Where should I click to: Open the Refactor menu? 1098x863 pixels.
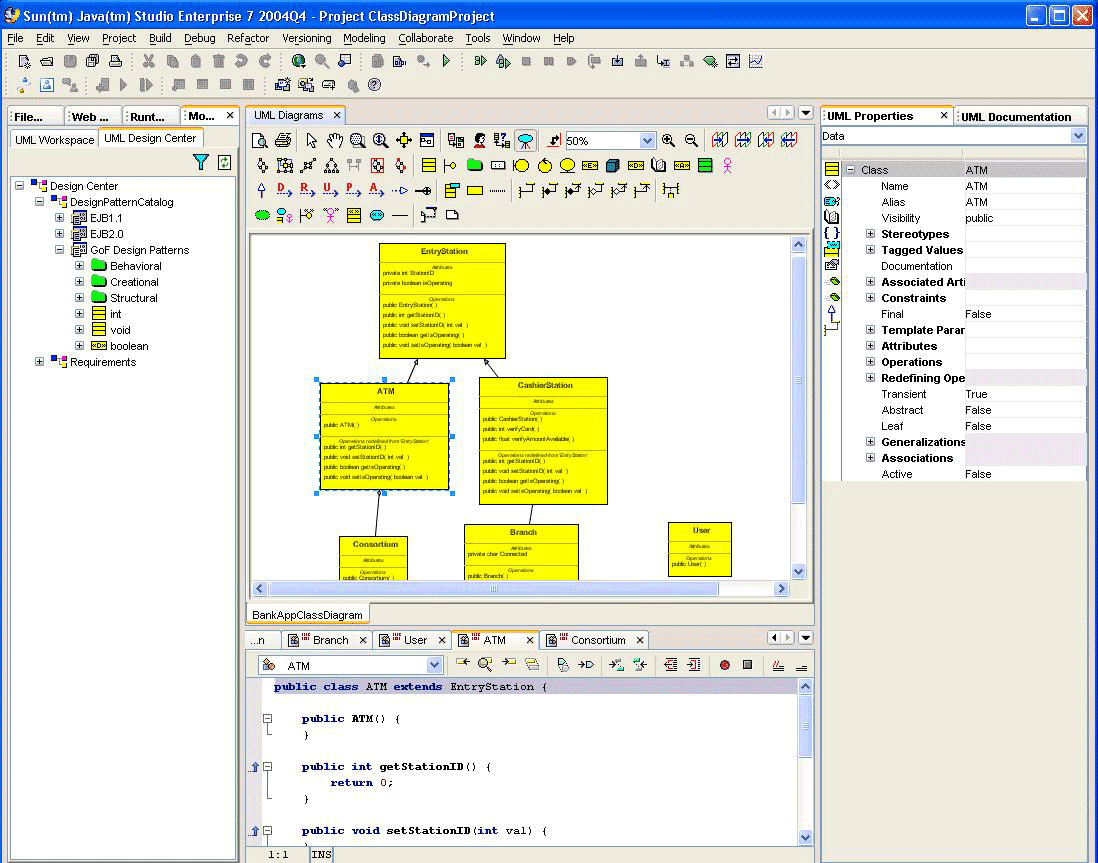coord(248,38)
